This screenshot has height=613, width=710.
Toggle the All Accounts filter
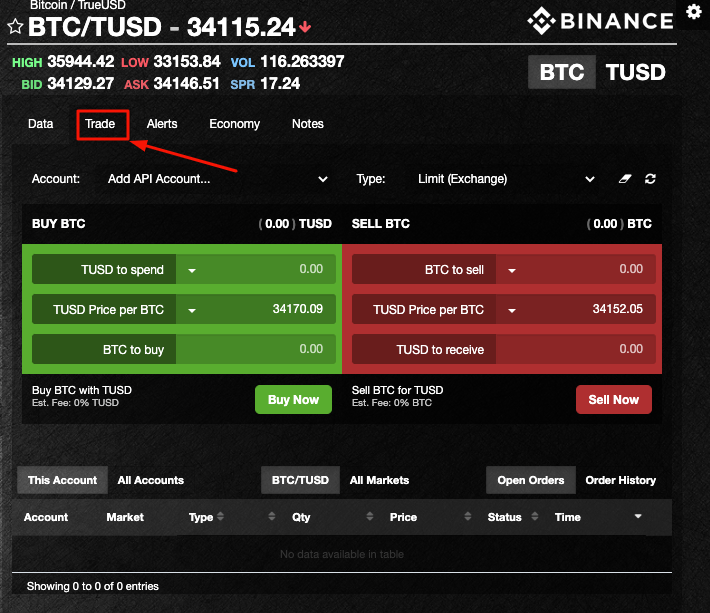pyautogui.click(x=151, y=480)
